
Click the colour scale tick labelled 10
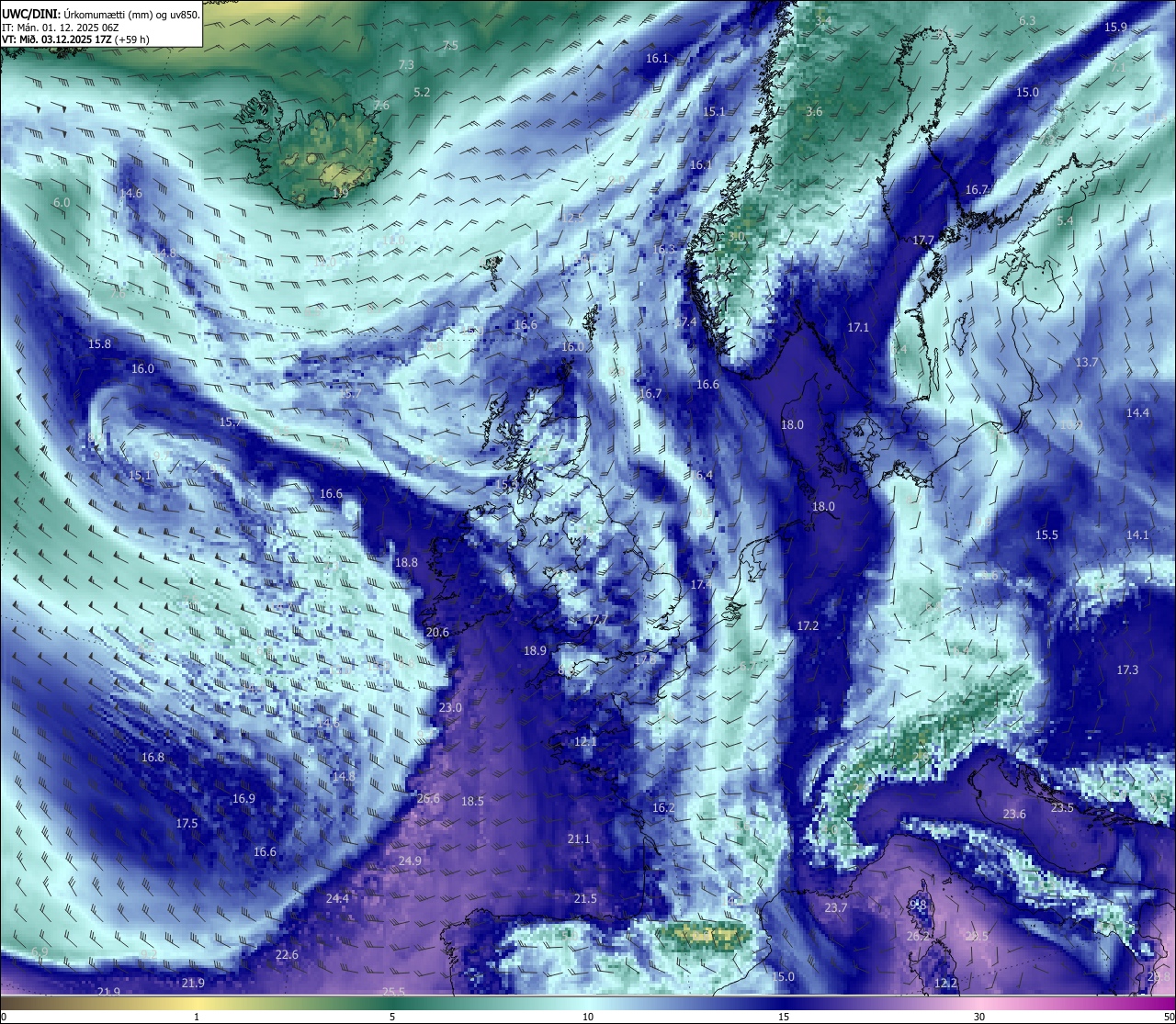point(588,1017)
